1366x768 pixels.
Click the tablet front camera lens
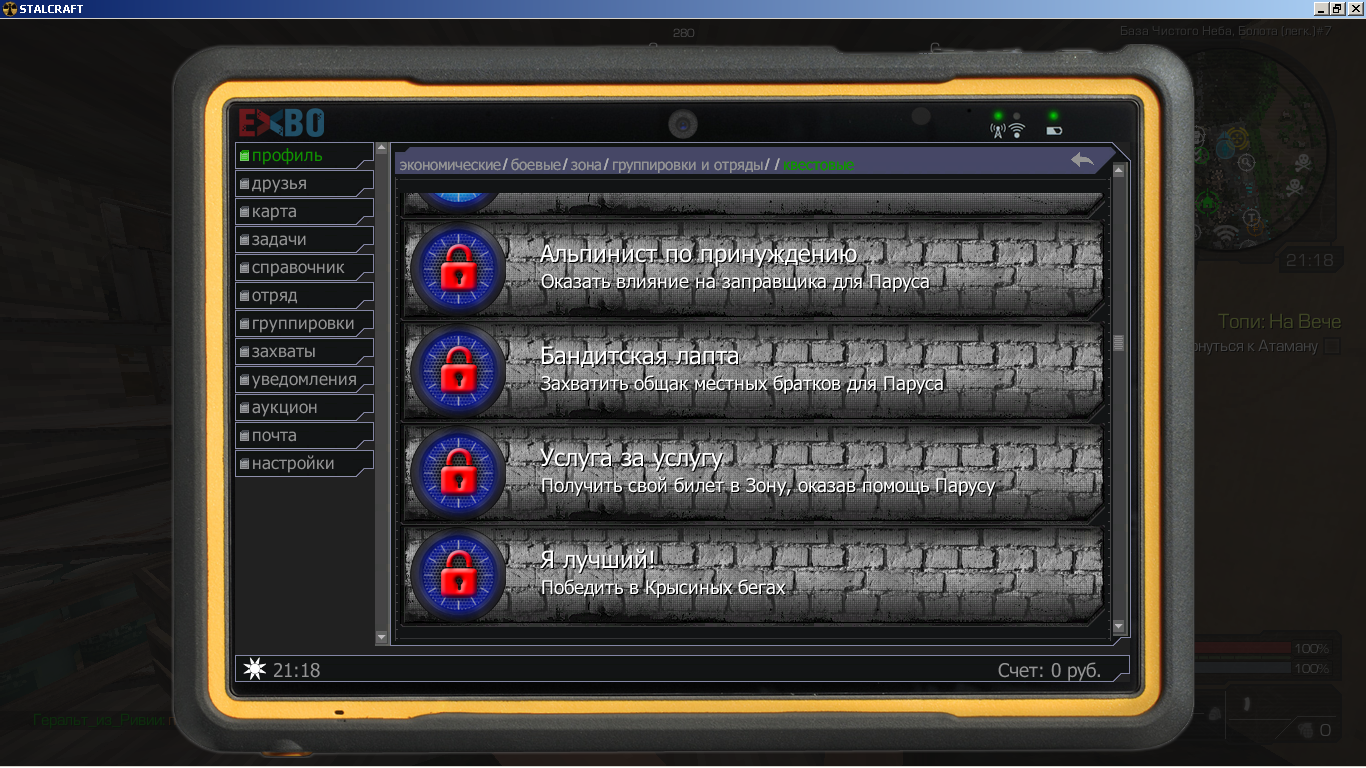point(683,125)
